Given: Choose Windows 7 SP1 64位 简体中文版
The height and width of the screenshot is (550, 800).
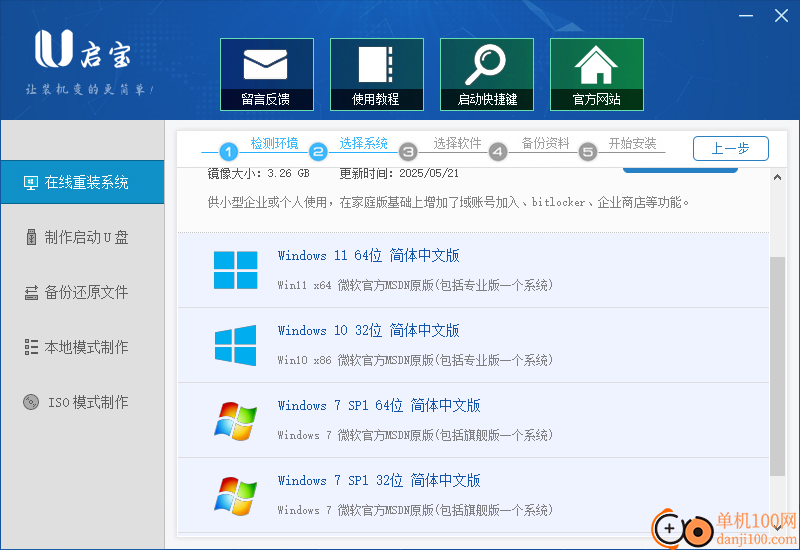Looking at the screenshot, I should coord(473,420).
